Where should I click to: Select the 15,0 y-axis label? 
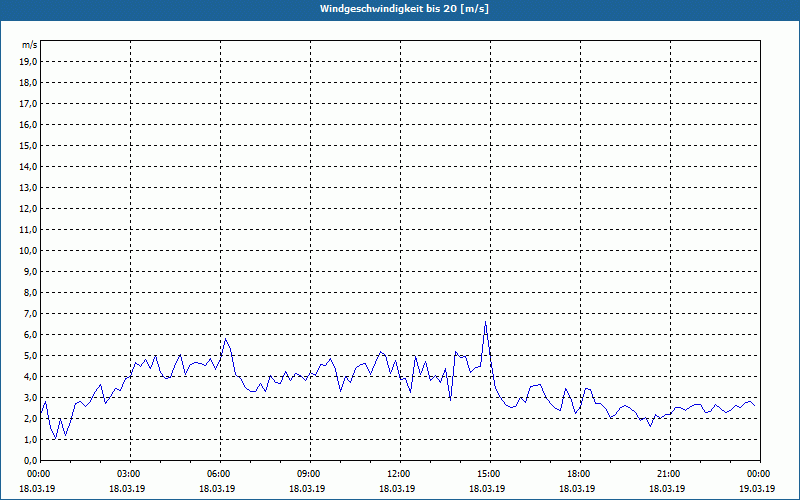(29, 145)
